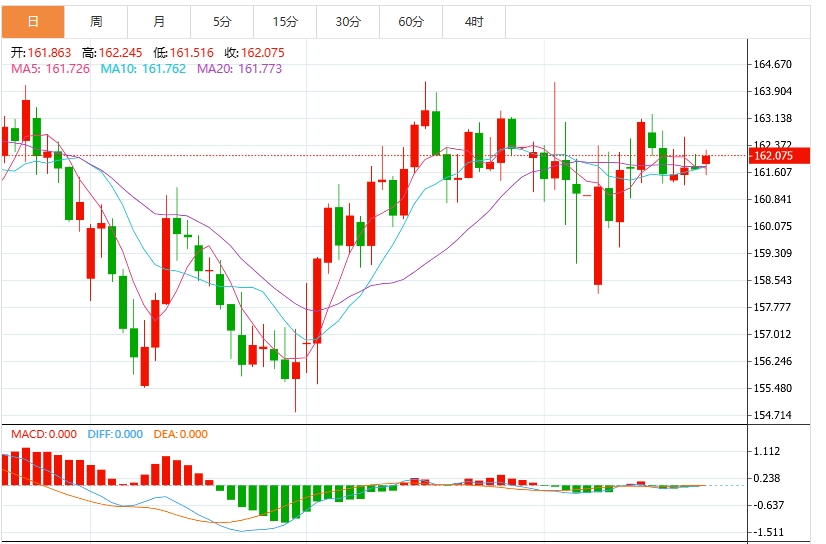Screen dimensions: 826x544
Task: Click the 164.670 price axis label
Action: (772, 64)
